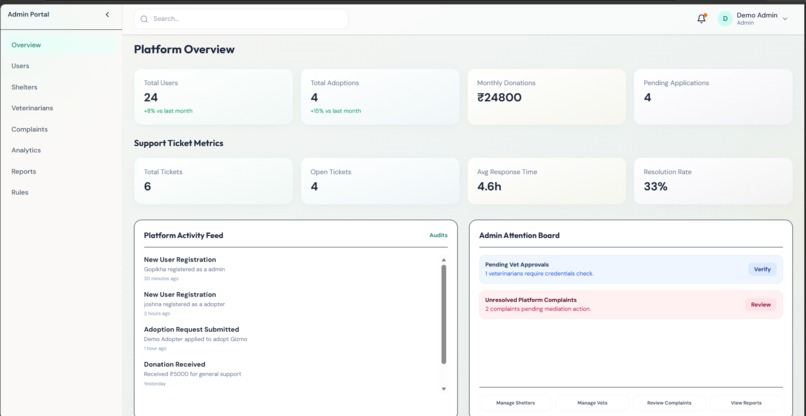This screenshot has height=416, width=806.
Task: Click Review for Unresolved Platform Complaints
Action: pos(761,304)
